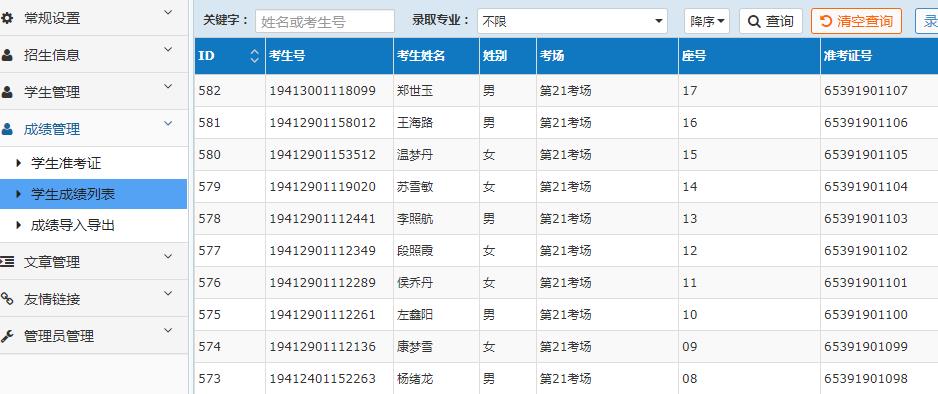
Task: Click 考生号 19412901158012
Action: 322,123
